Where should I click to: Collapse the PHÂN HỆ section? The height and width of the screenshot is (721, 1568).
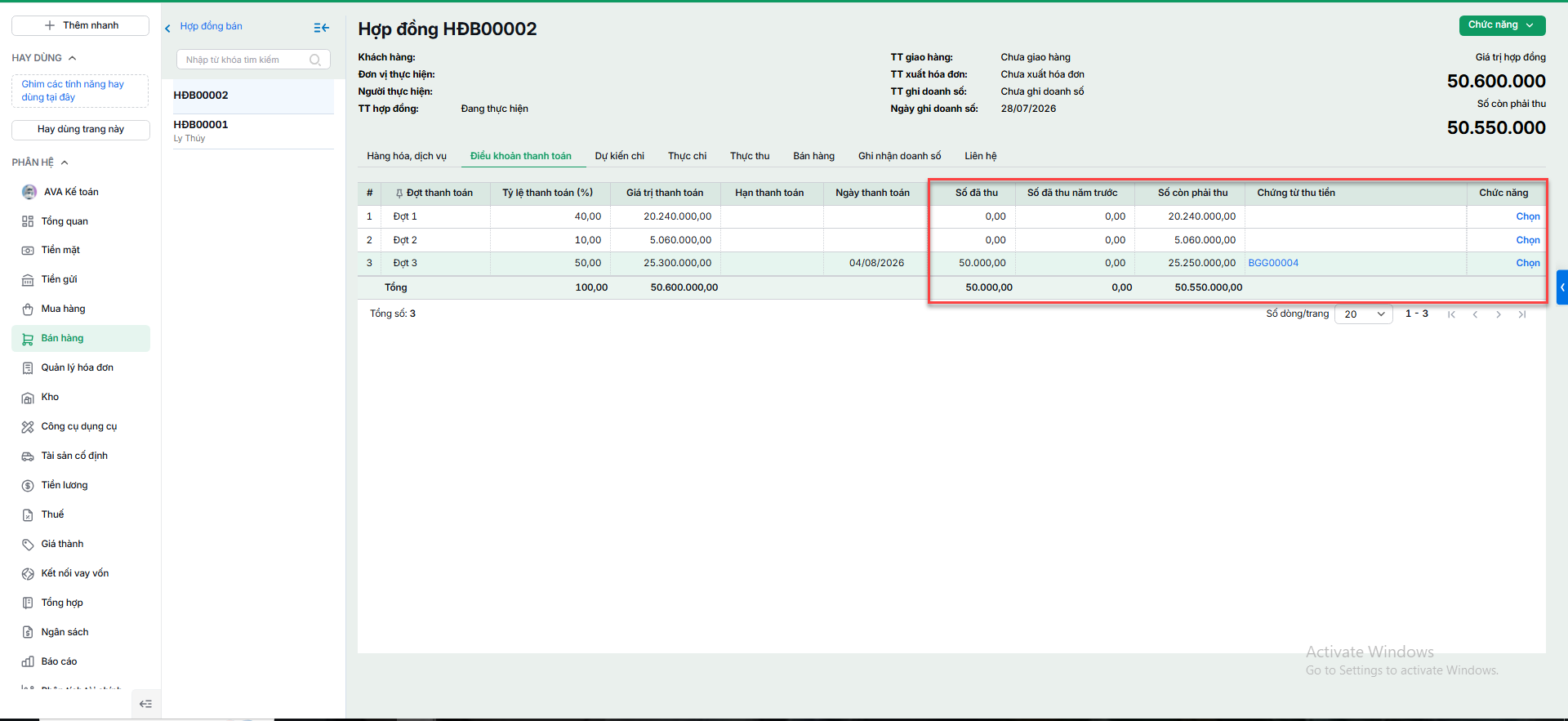click(65, 162)
